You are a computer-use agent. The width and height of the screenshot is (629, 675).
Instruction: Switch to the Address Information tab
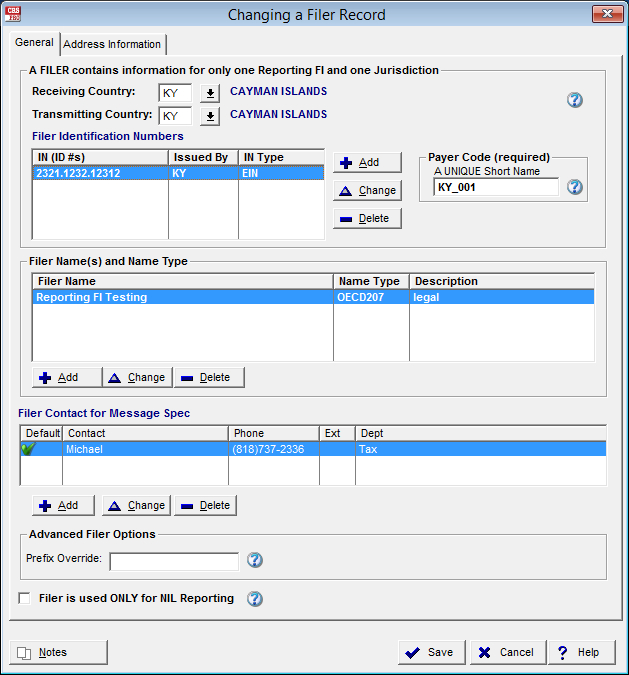click(x=112, y=44)
